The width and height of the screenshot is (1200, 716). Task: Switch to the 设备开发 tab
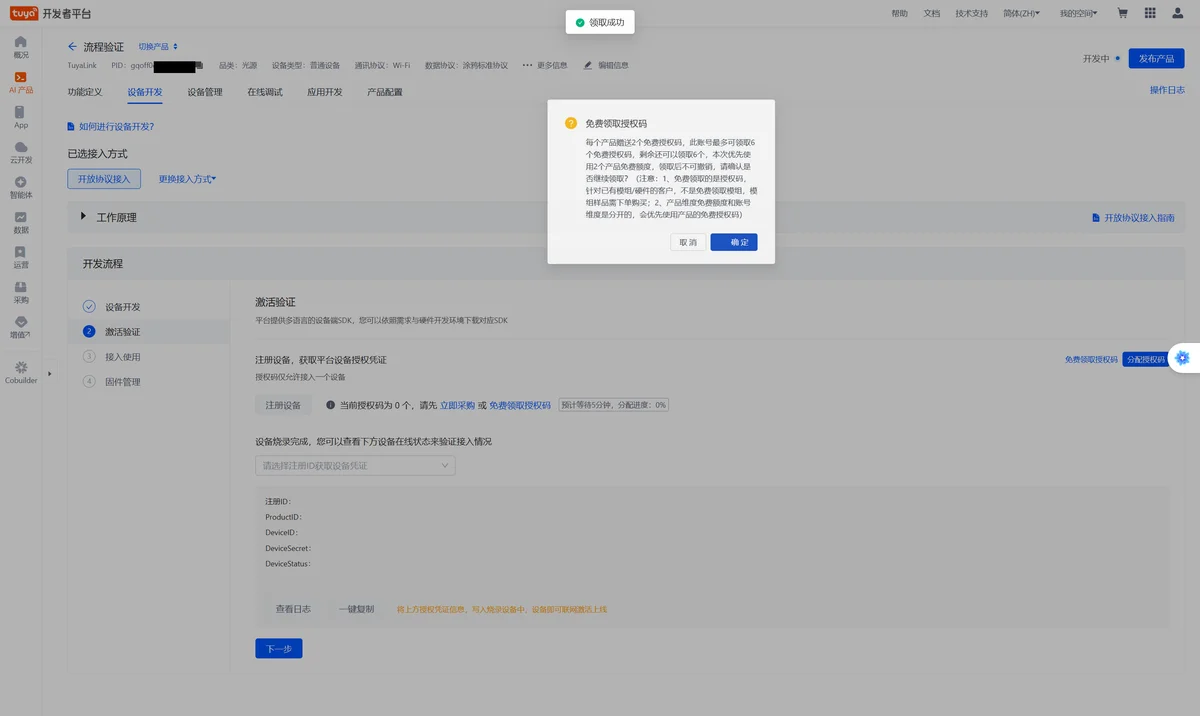pyautogui.click(x=145, y=92)
